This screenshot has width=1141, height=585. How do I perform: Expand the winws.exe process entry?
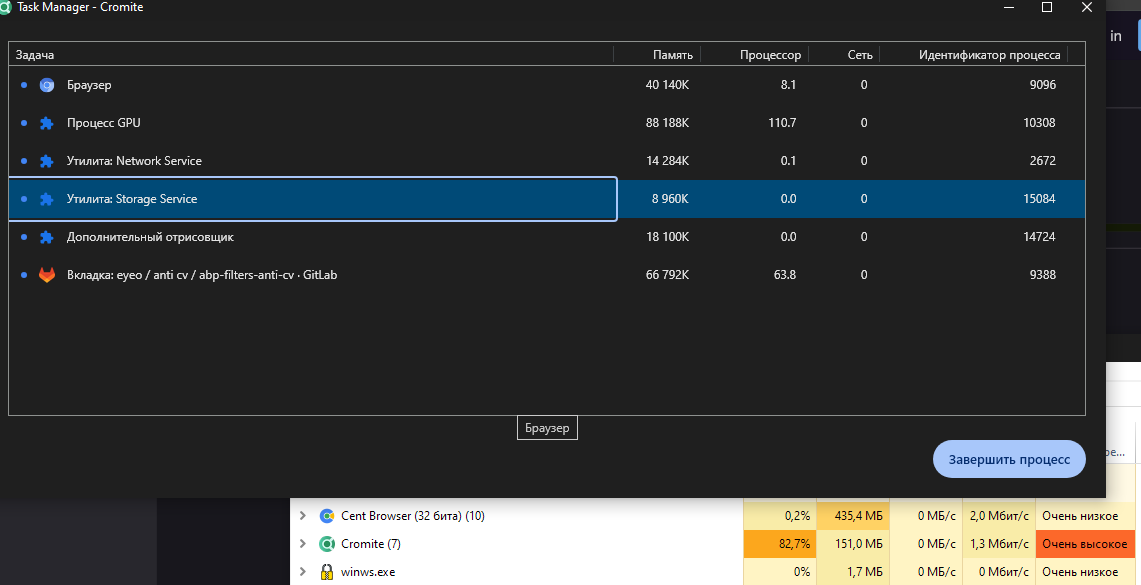[303, 572]
